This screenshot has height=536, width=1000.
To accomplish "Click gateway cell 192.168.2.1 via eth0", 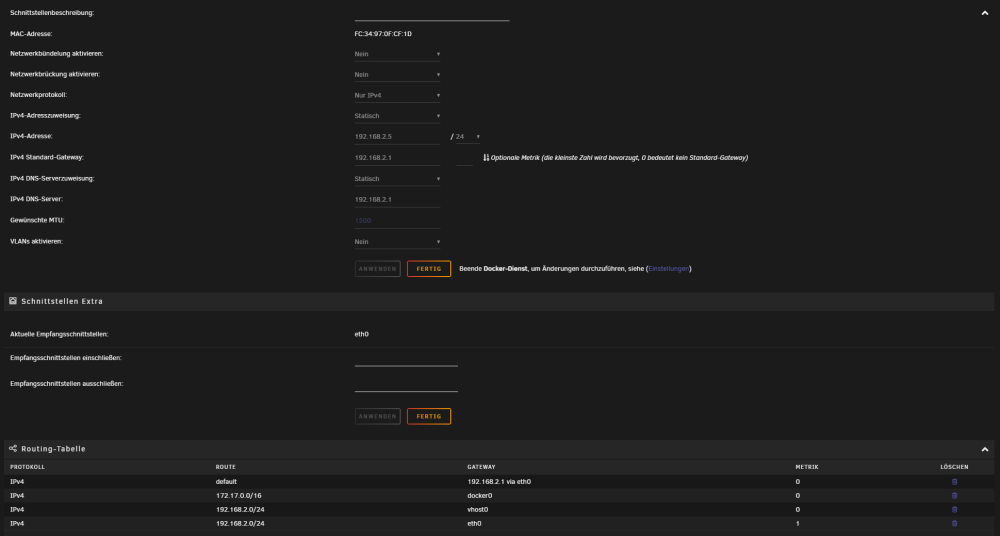I will (x=499, y=482).
